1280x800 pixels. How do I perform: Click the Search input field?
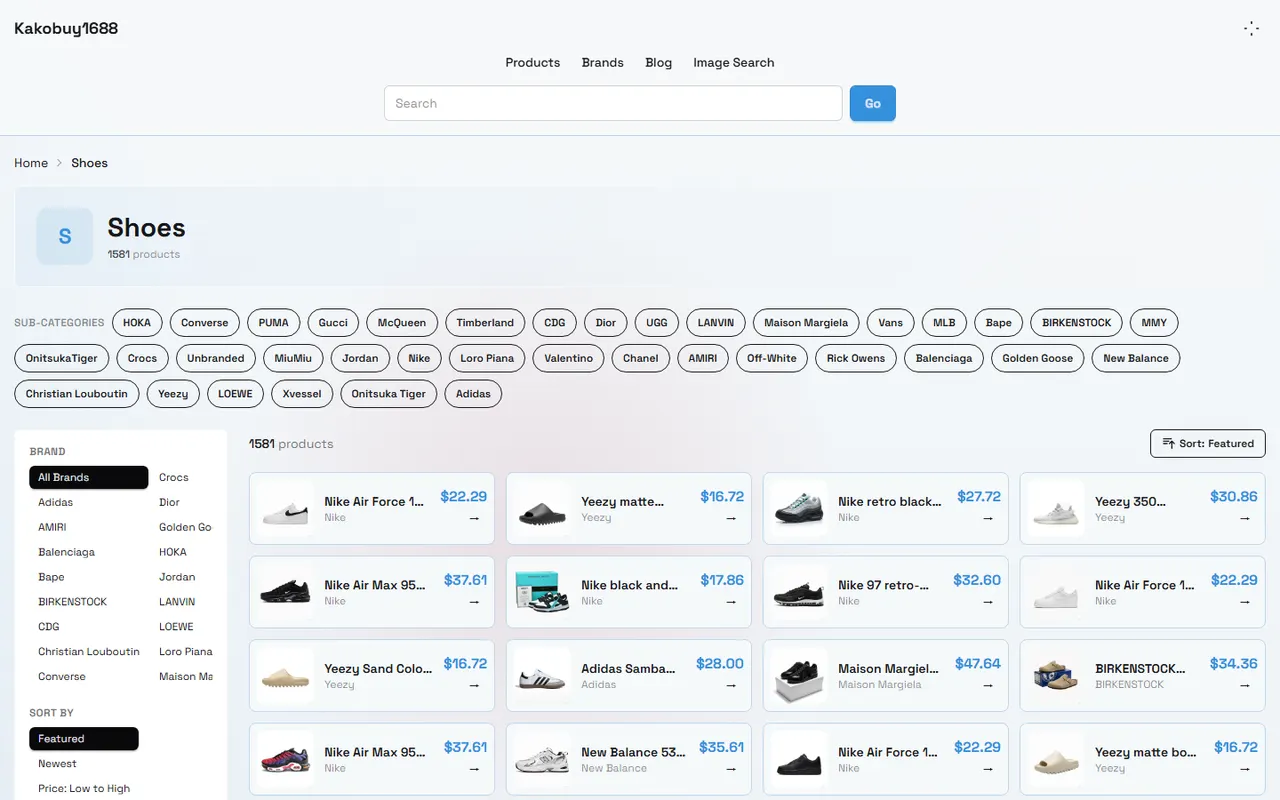[x=613, y=103]
